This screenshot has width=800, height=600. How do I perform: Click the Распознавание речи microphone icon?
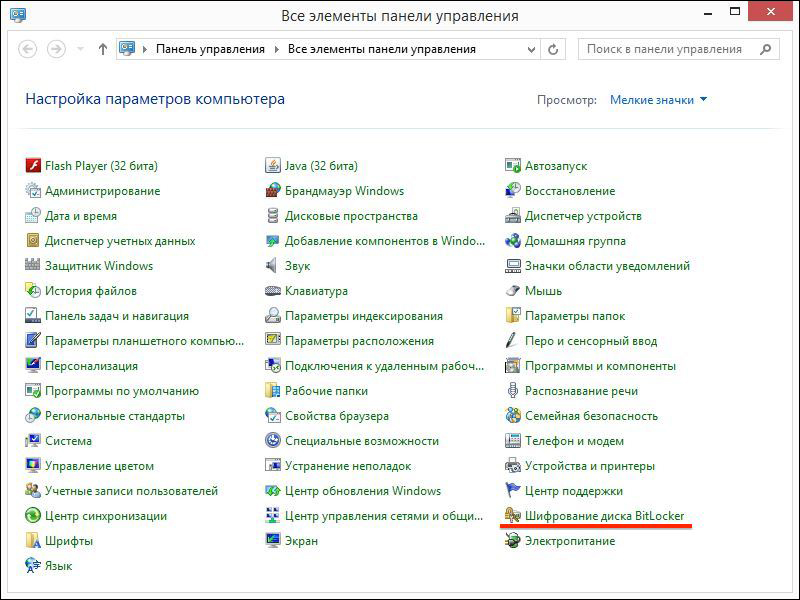[513, 390]
